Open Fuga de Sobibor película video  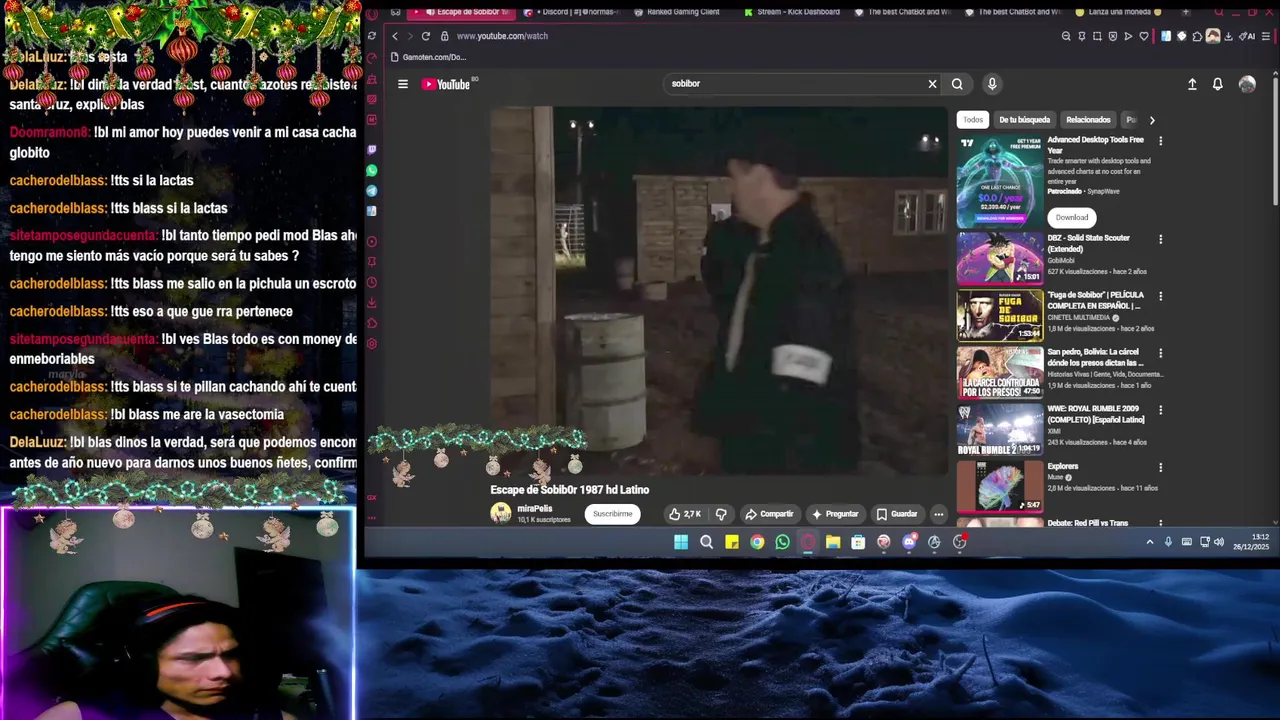click(x=1000, y=316)
